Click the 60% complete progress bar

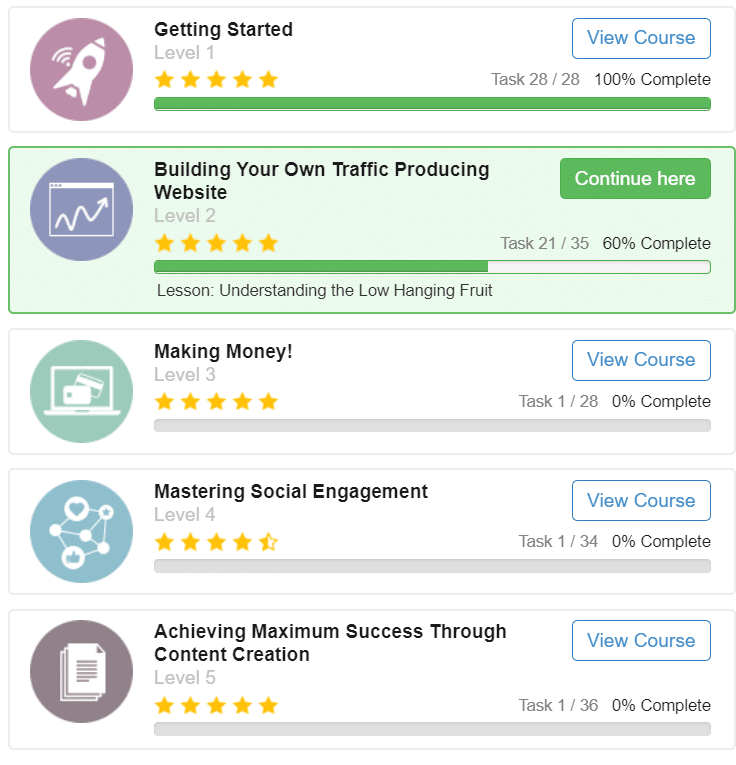click(432, 266)
